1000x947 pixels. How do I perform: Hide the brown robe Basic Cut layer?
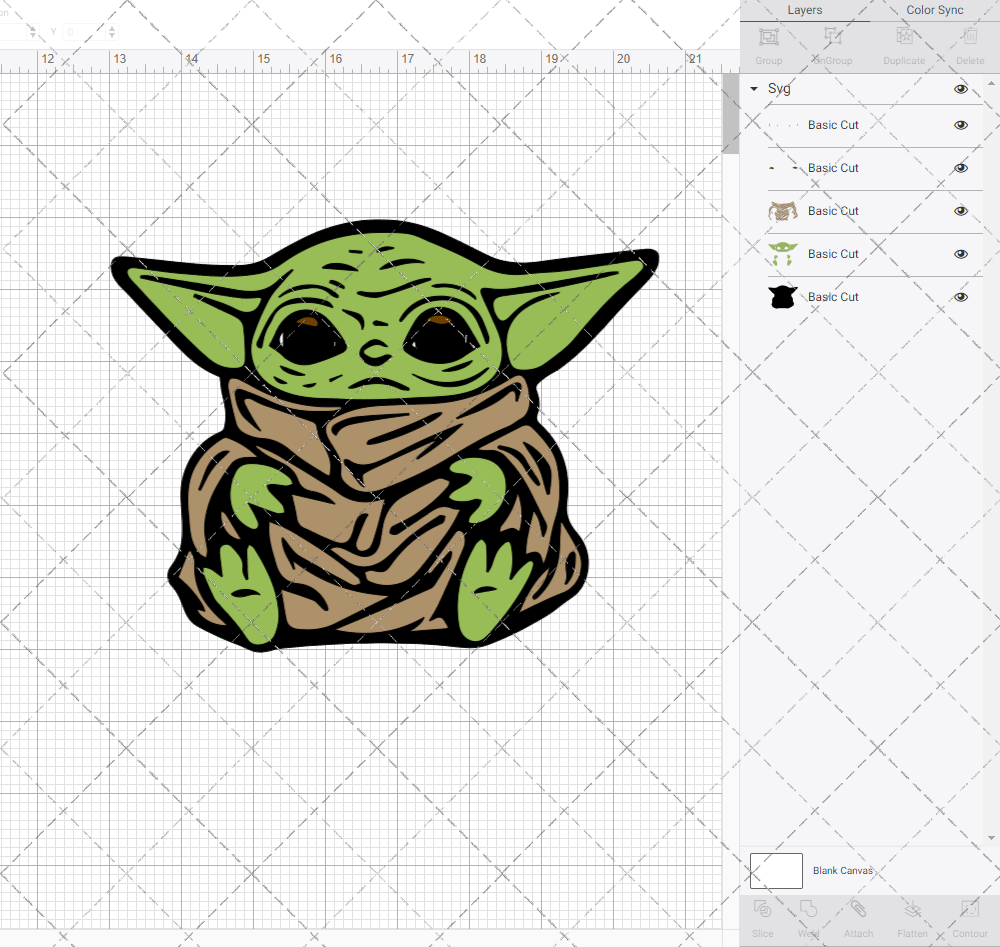coord(960,211)
